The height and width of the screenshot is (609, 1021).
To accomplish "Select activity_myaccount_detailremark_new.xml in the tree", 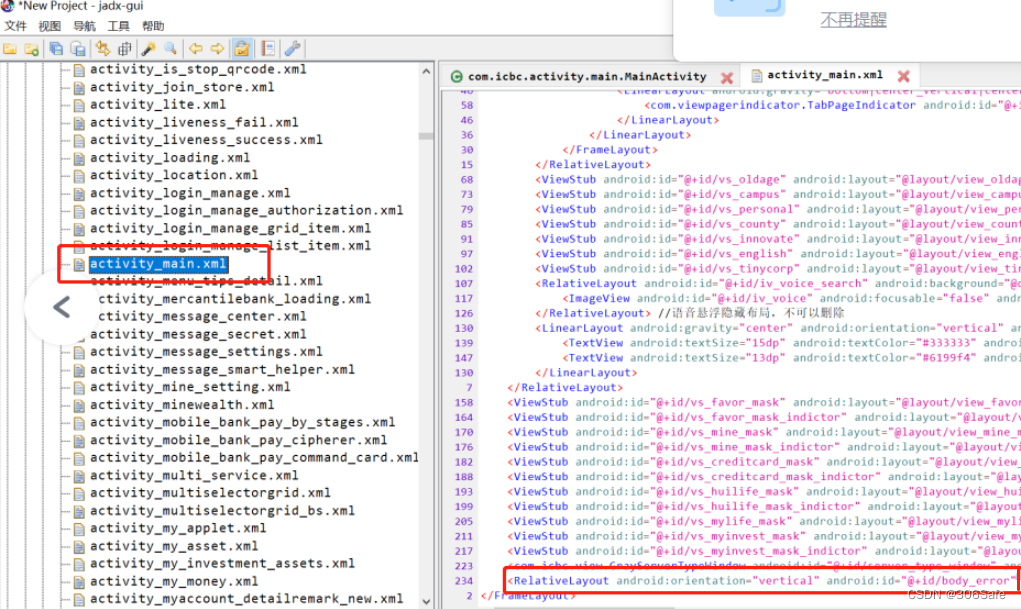I will tap(246, 599).
